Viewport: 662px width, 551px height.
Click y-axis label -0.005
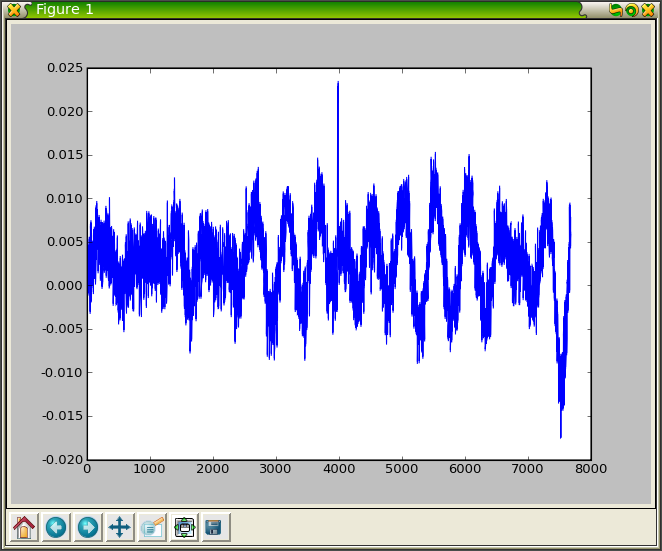click(x=62, y=329)
